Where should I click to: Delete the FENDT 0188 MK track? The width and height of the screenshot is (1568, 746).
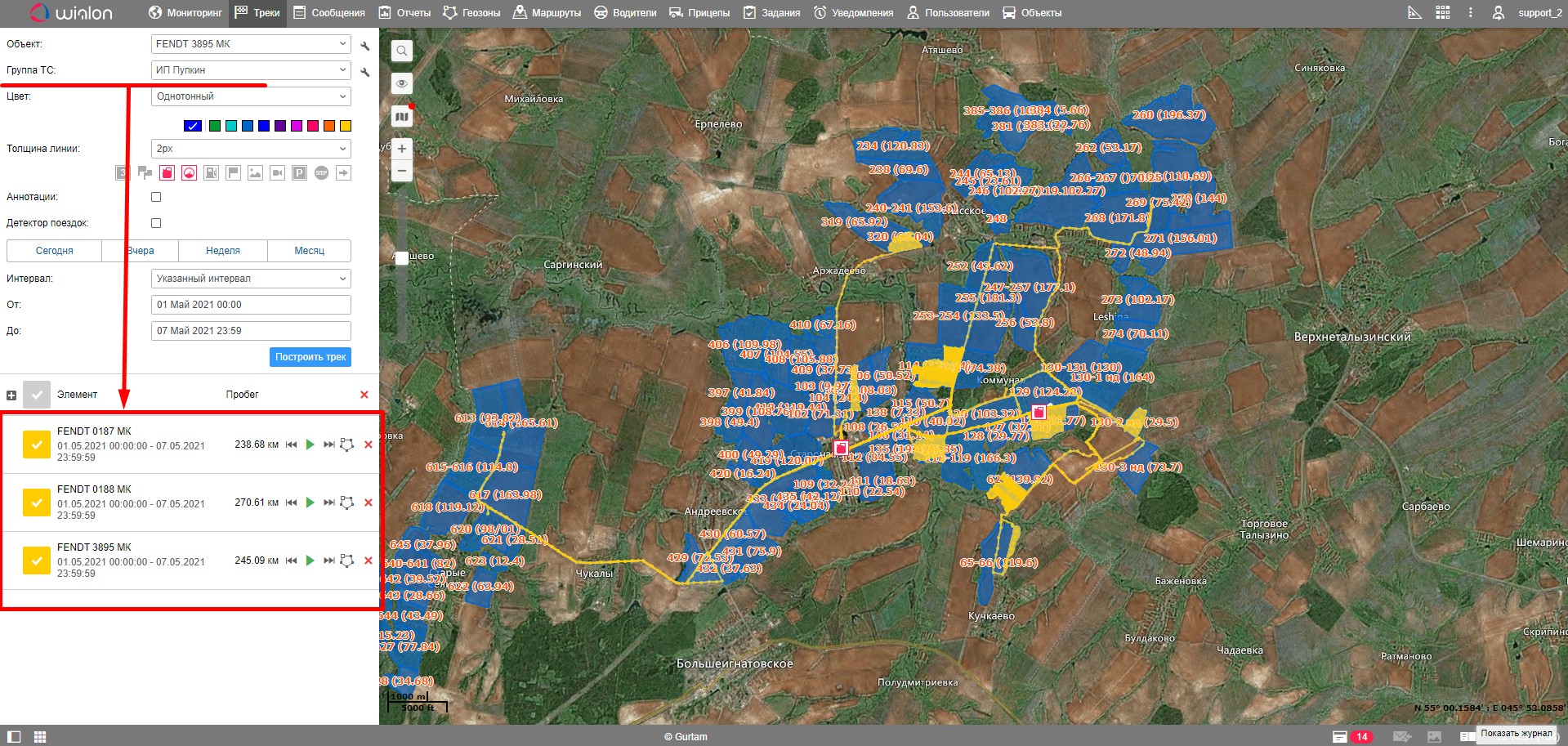coord(368,503)
